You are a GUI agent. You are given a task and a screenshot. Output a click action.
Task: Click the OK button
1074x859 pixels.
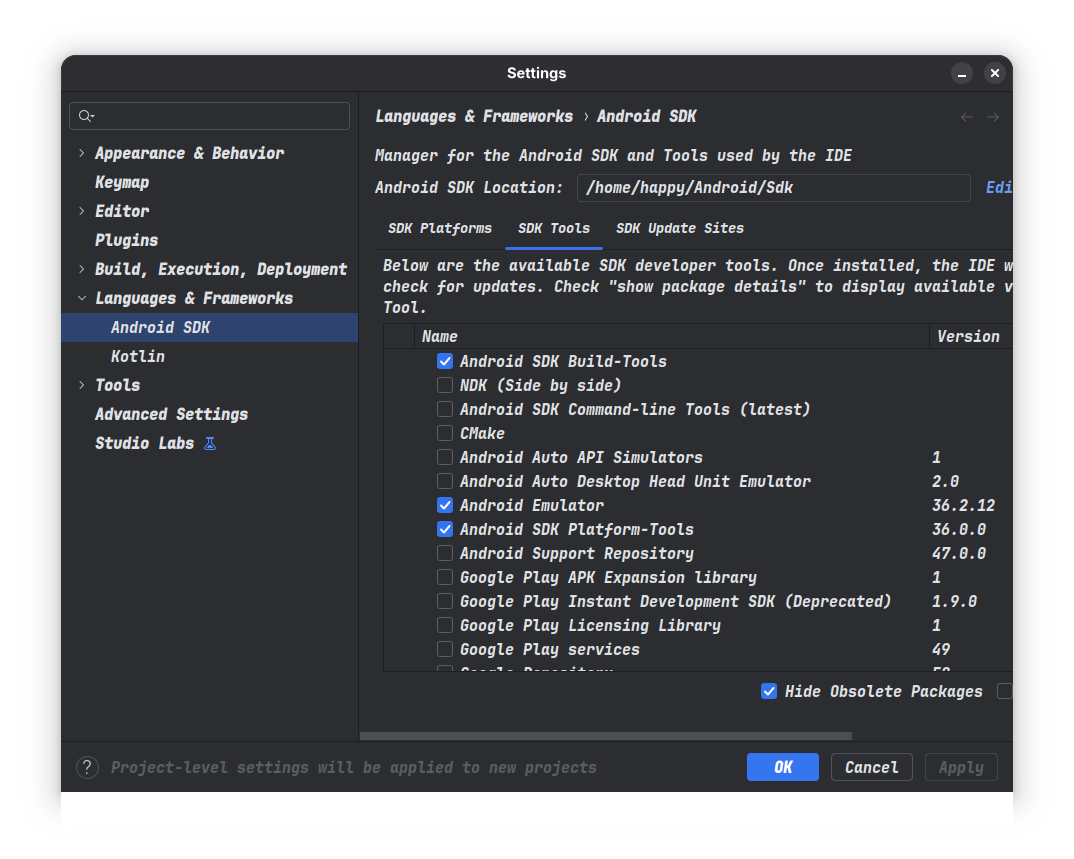click(x=783, y=767)
